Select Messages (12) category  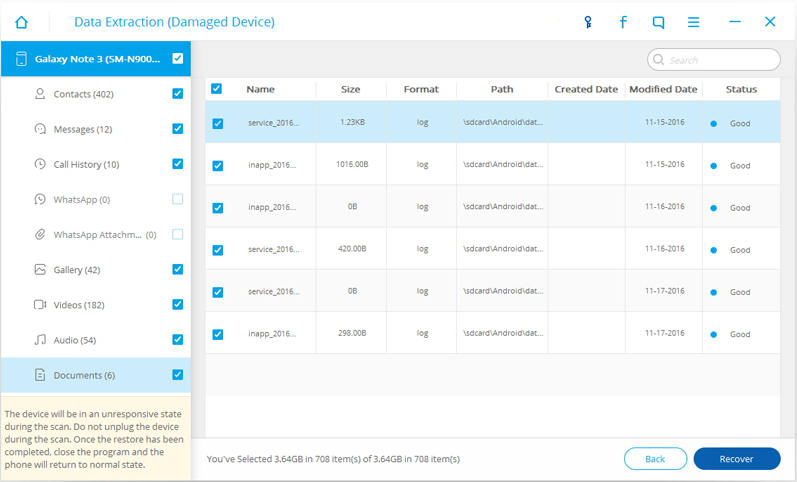click(82, 129)
